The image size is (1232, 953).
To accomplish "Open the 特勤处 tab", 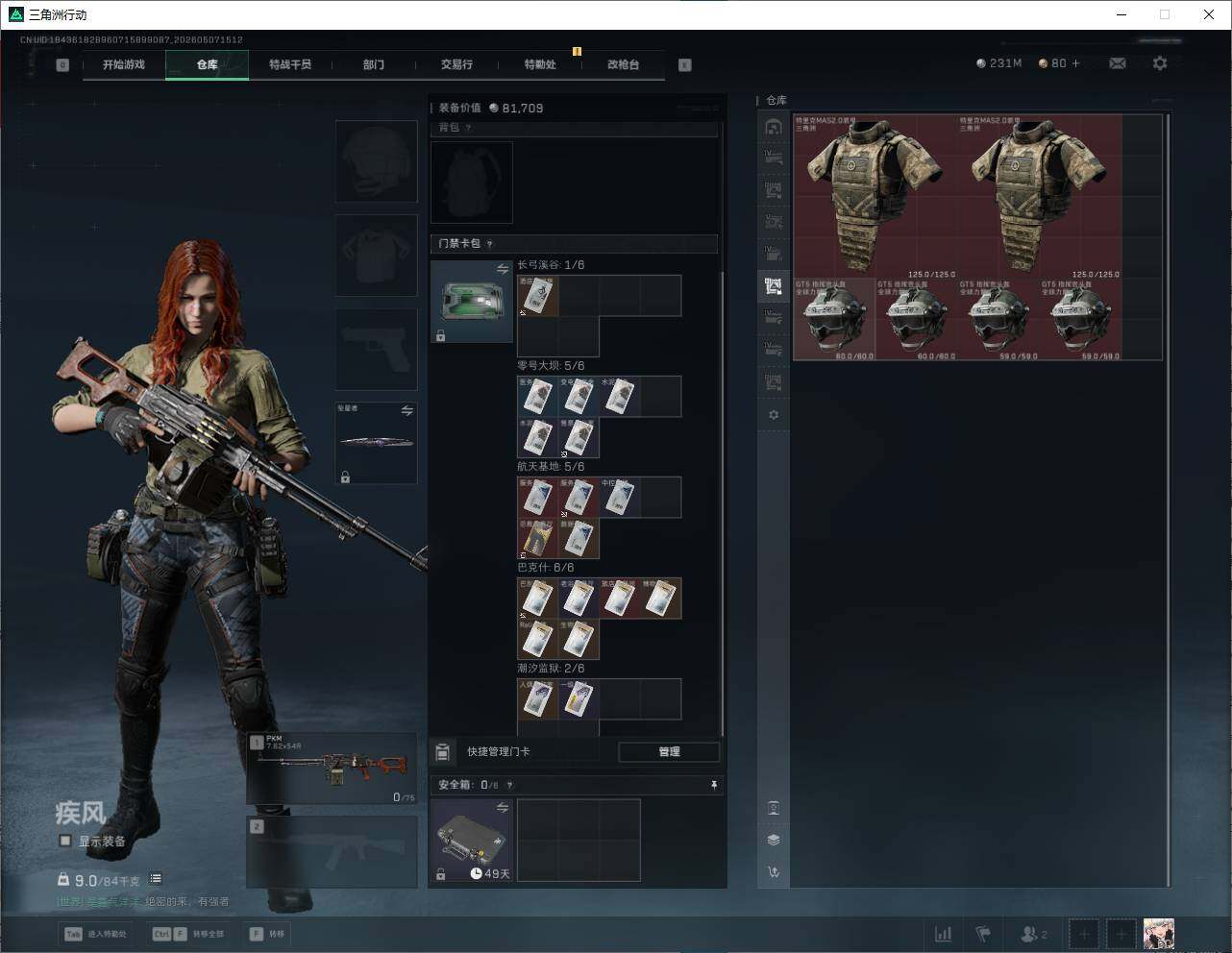I will (x=540, y=64).
